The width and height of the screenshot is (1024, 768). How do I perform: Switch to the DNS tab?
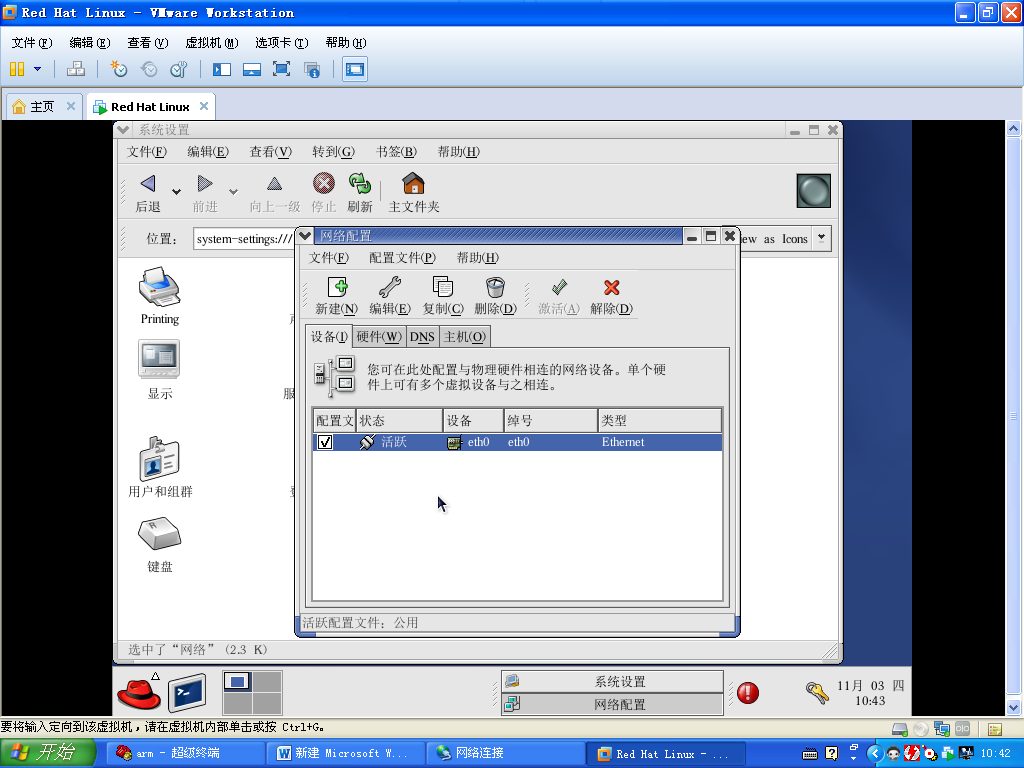[x=422, y=337]
